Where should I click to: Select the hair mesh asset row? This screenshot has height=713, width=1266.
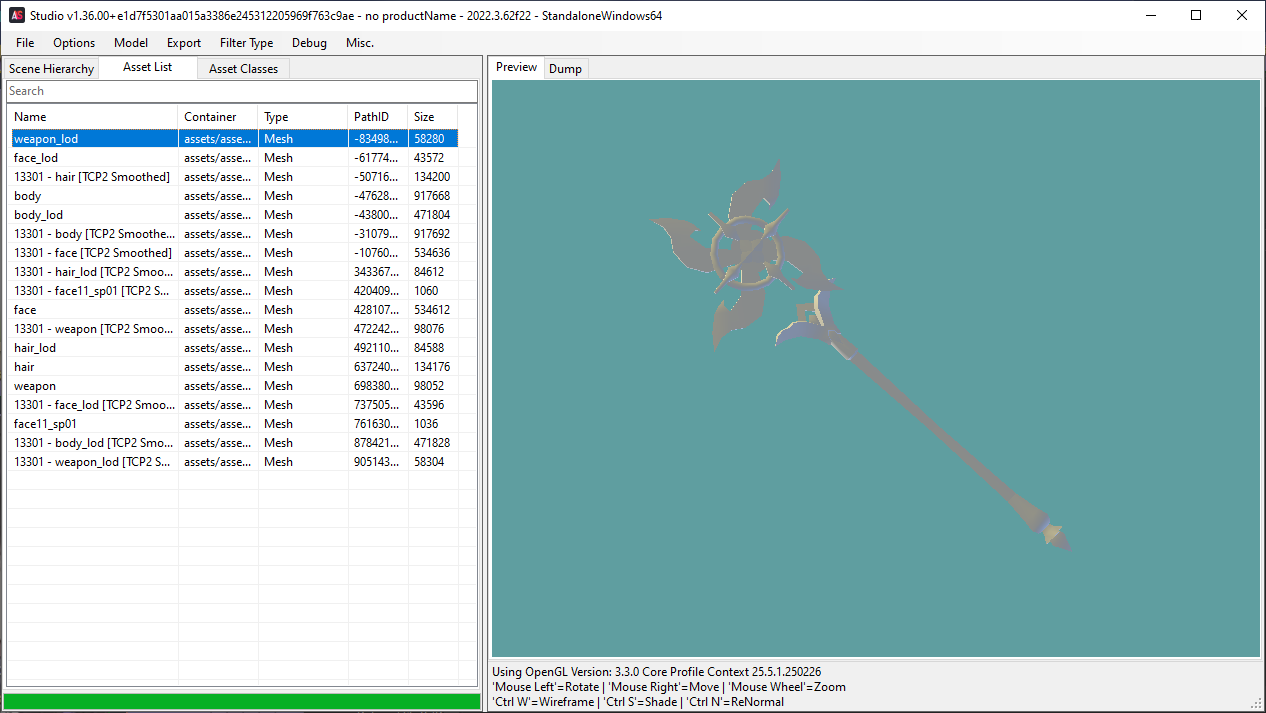(234, 367)
